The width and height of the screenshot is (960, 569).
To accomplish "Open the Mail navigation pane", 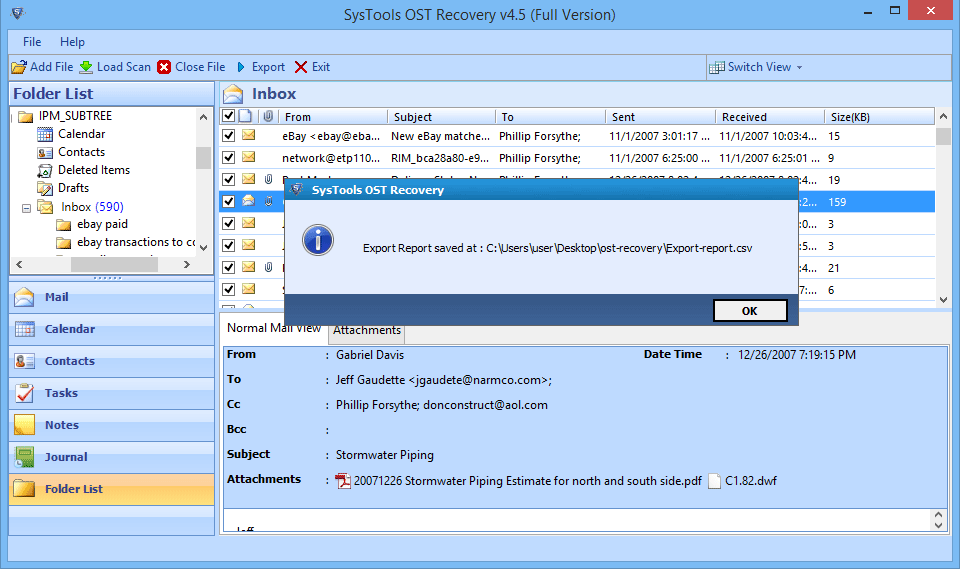I will tap(111, 297).
